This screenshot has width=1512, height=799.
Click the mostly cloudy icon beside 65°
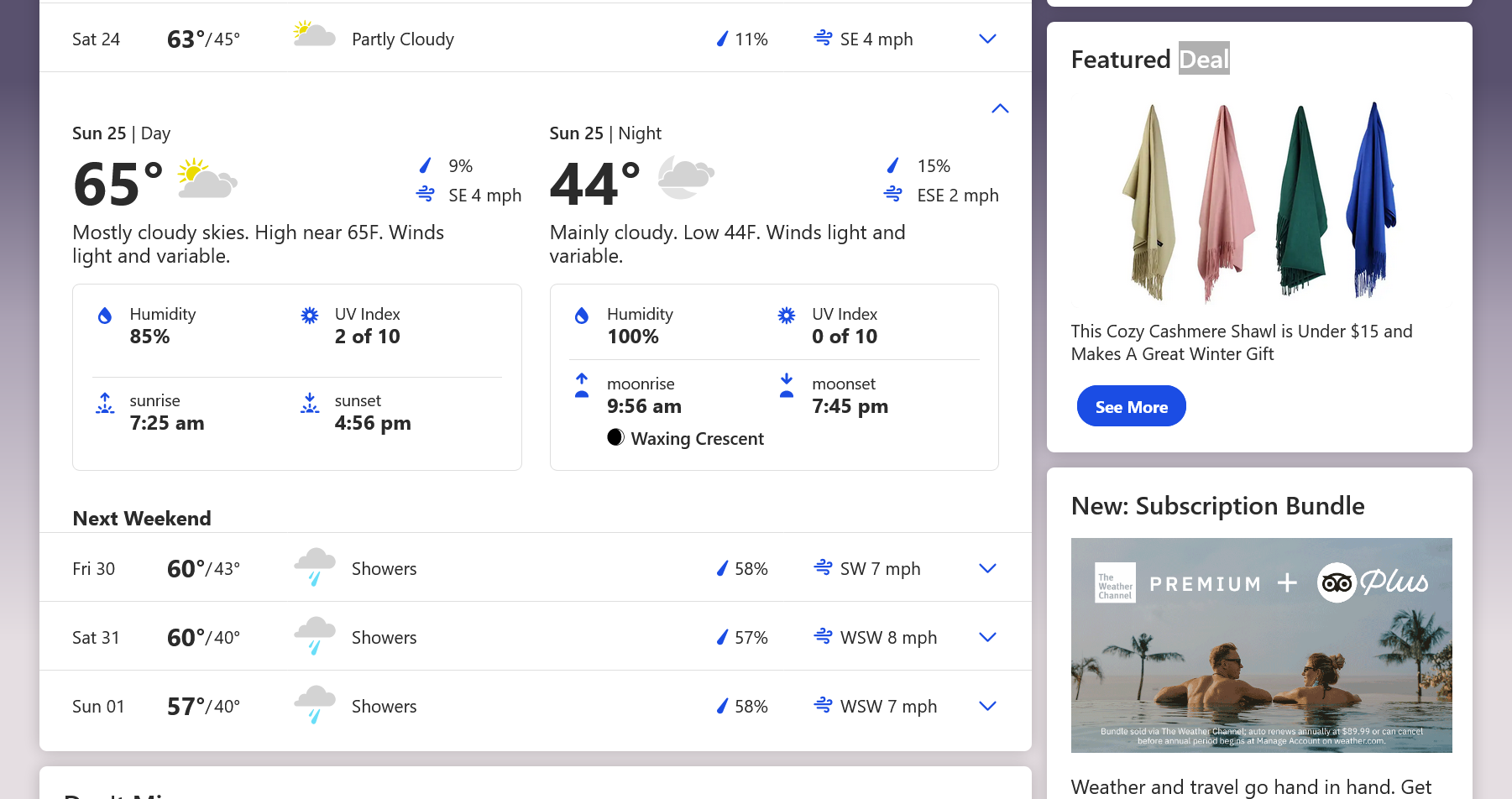(x=207, y=179)
